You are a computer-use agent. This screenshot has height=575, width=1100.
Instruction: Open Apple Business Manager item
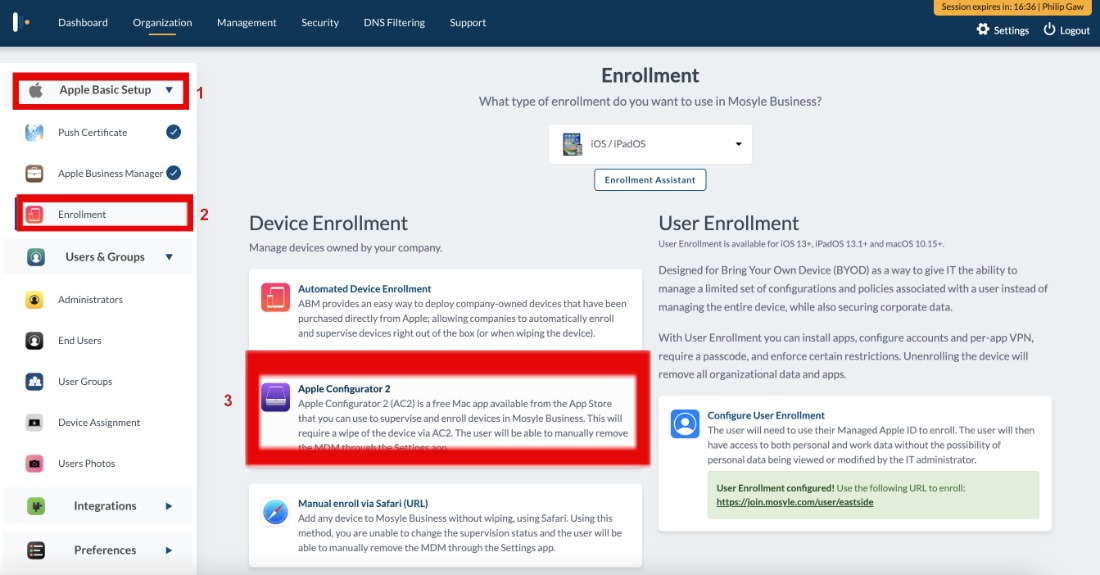[x=110, y=173]
